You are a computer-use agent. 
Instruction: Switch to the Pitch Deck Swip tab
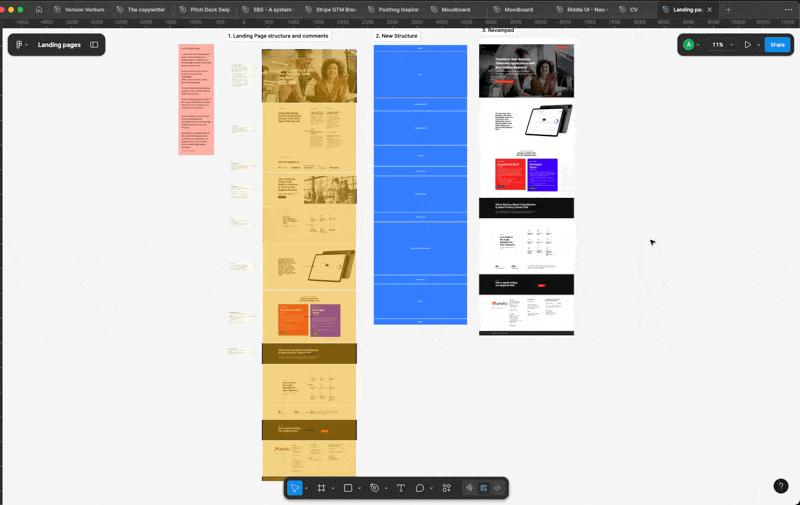[204, 9]
